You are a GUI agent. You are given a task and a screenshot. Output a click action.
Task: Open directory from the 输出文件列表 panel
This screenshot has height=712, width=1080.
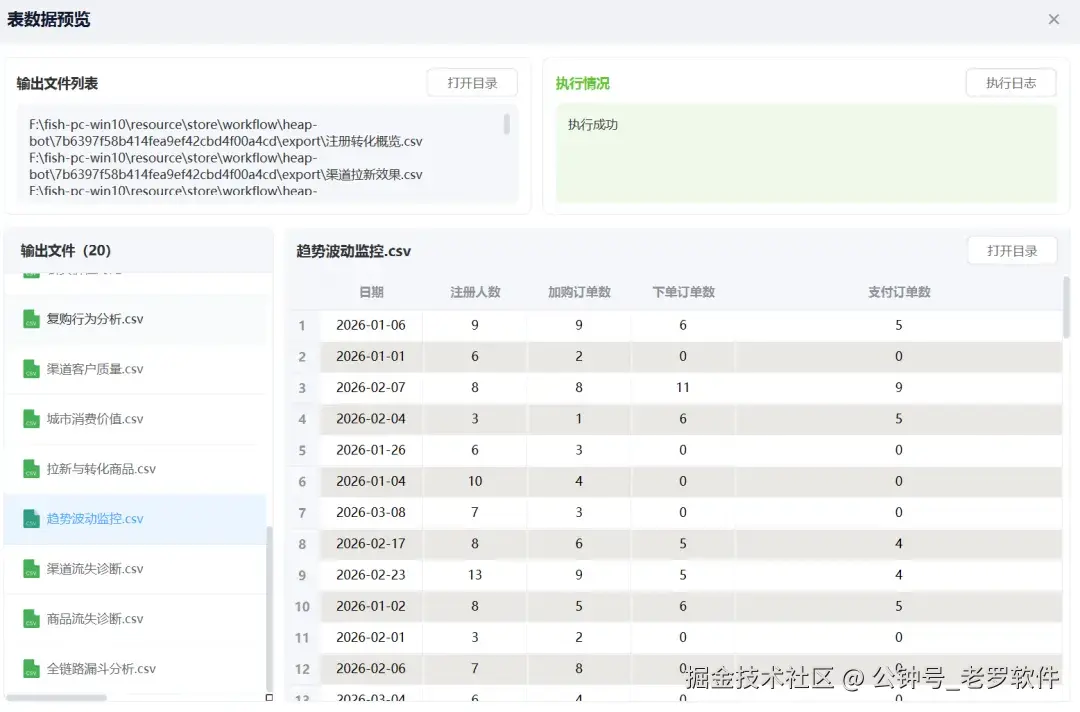[x=472, y=83]
